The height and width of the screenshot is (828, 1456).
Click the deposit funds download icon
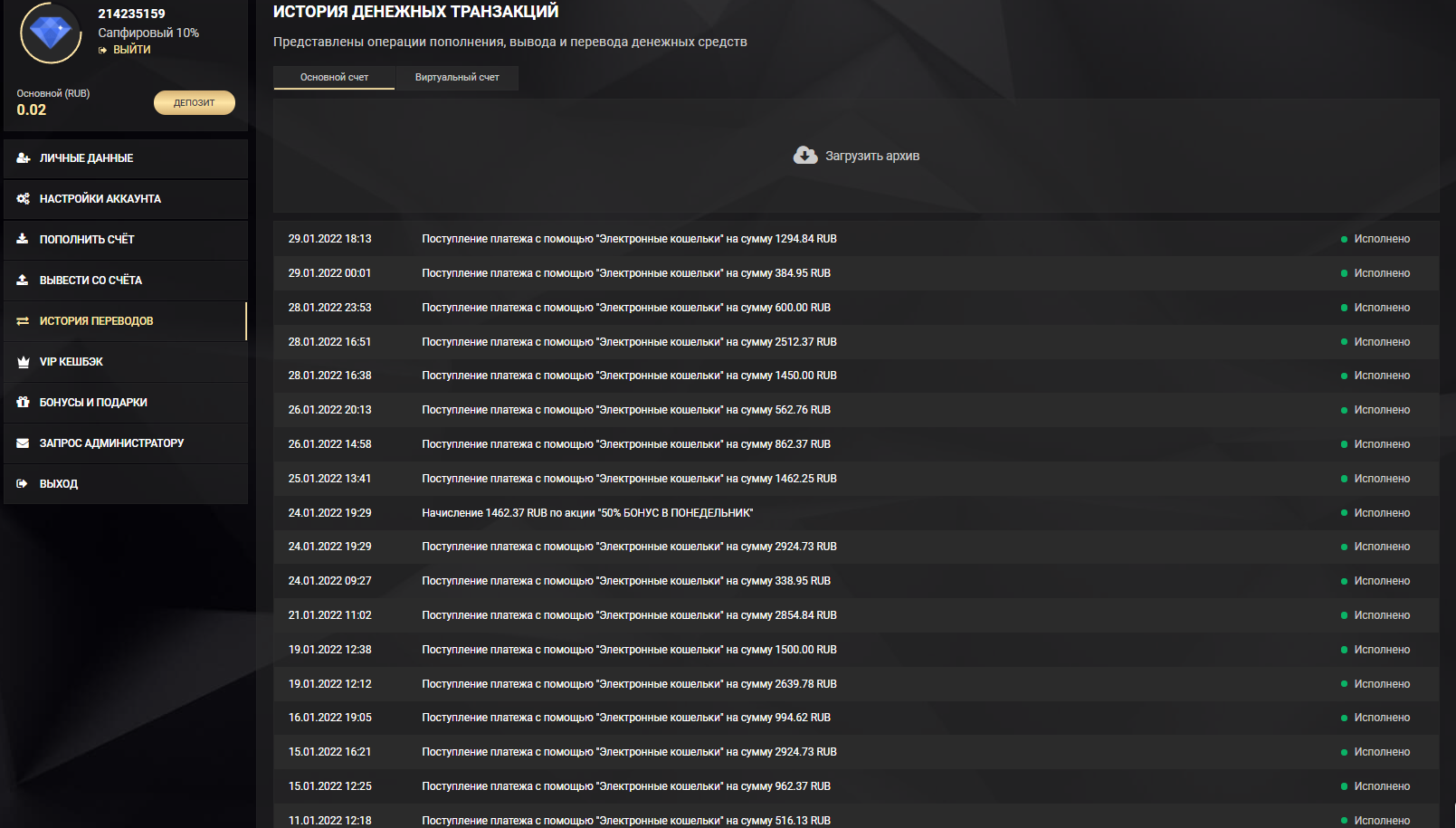pyautogui.click(x=24, y=240)
